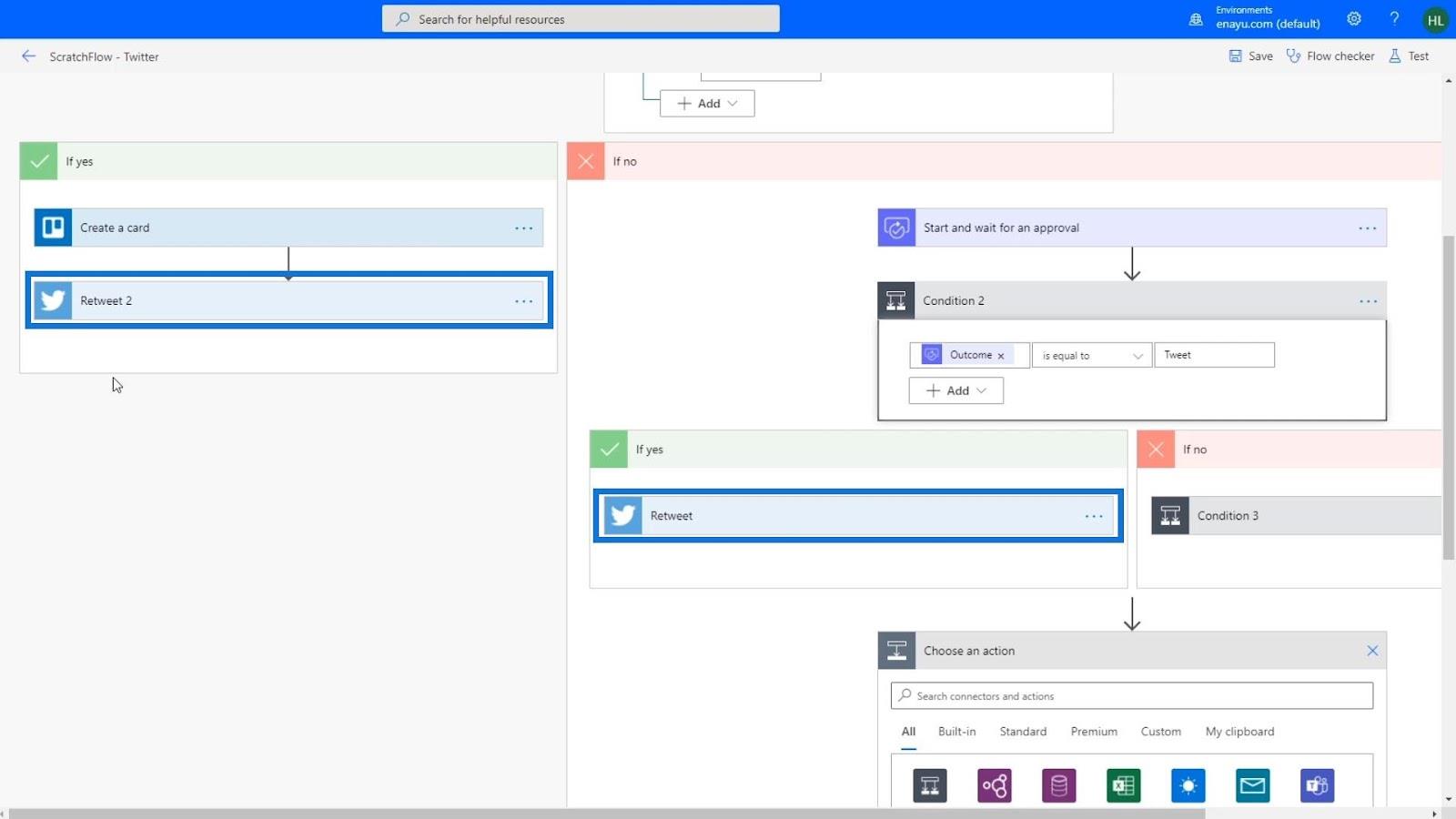
Task: Switch to the Premium connectors tab
Action: pos(1094,732)
